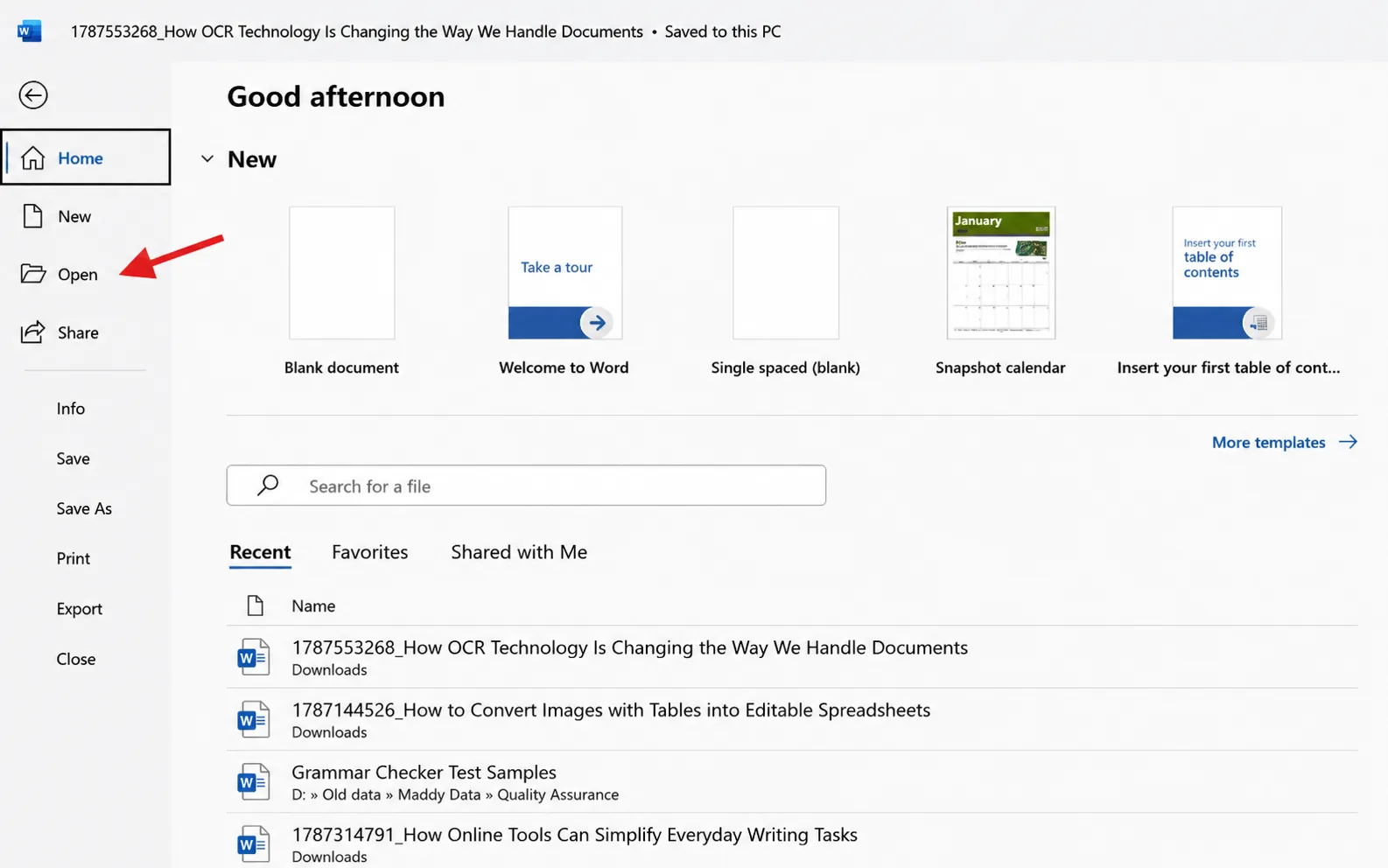Collapse the New templates section
The width and height of the screenshot is (1388, 868).
point(207,159)
